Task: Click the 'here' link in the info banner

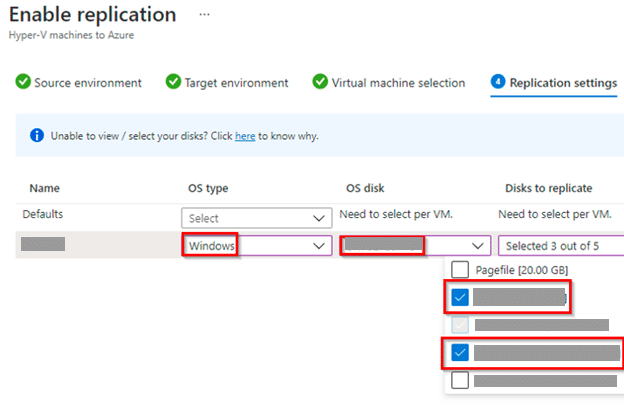Action: tap(245, 136)
